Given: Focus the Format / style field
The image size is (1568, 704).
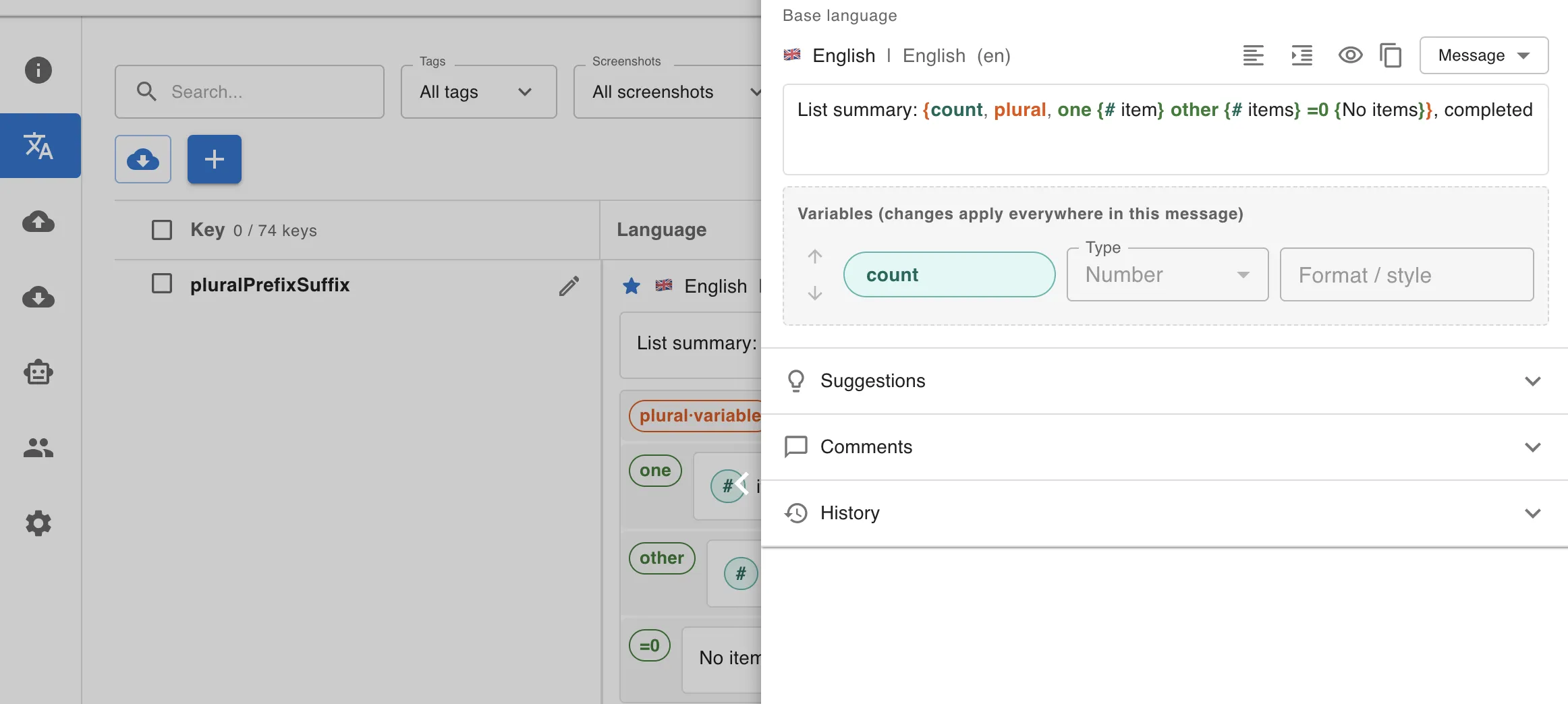Looking at the screenshot, I should (x=1407, y=274).
